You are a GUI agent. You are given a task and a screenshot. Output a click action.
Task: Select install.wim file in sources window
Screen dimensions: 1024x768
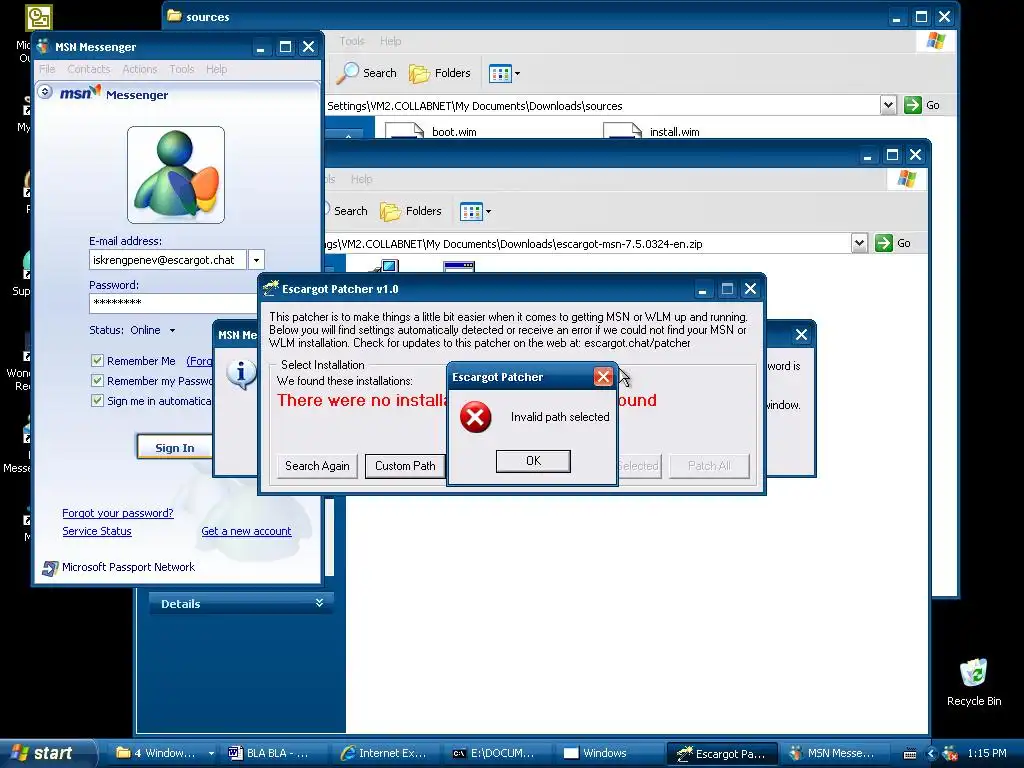(x=651, y=131)
